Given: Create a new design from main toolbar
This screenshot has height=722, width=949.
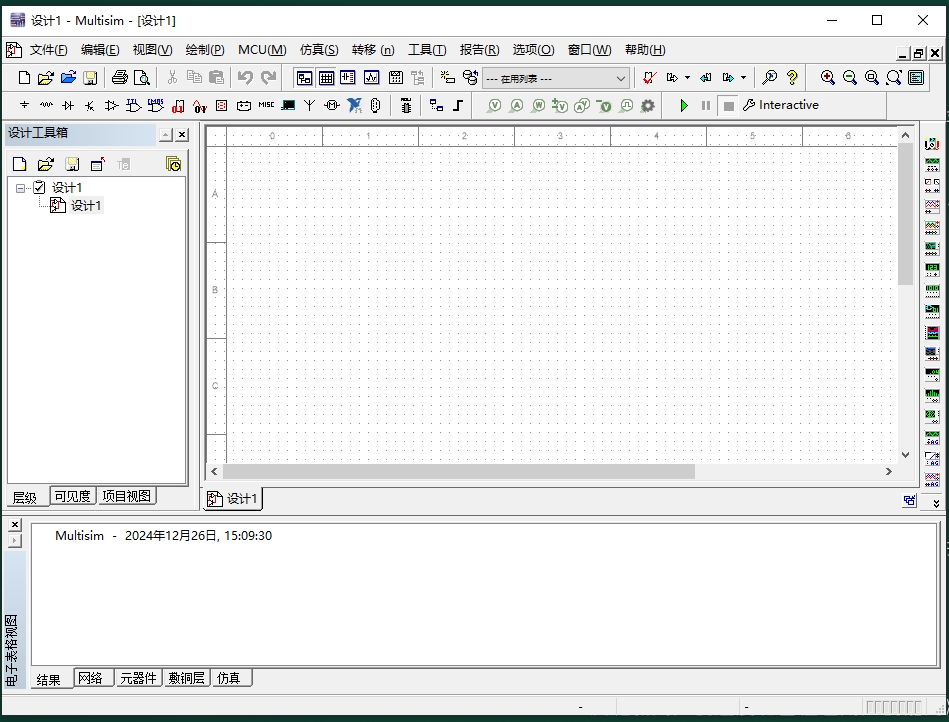Looking at the screenshot, I should tap(24, 77).
